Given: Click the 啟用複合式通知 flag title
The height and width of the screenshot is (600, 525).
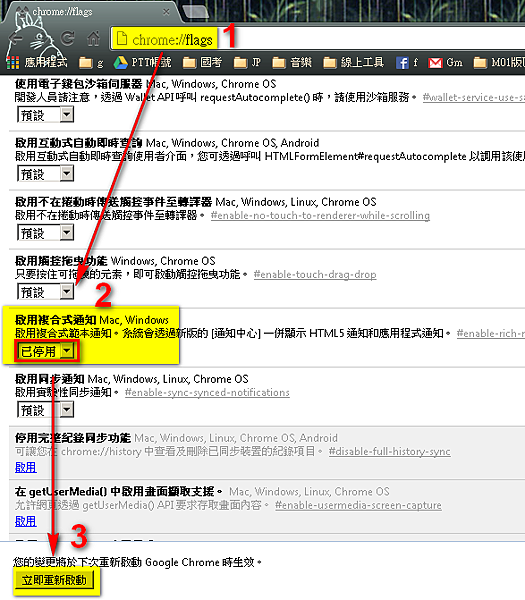Looking at the screenshot, I should tap(55, 320).
